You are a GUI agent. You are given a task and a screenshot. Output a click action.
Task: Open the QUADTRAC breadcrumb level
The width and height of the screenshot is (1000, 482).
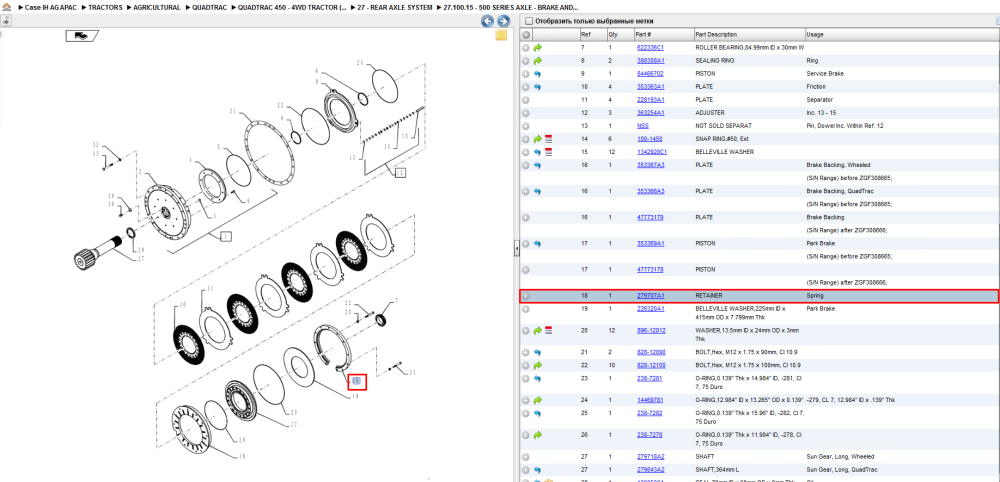tap(209, 8)
